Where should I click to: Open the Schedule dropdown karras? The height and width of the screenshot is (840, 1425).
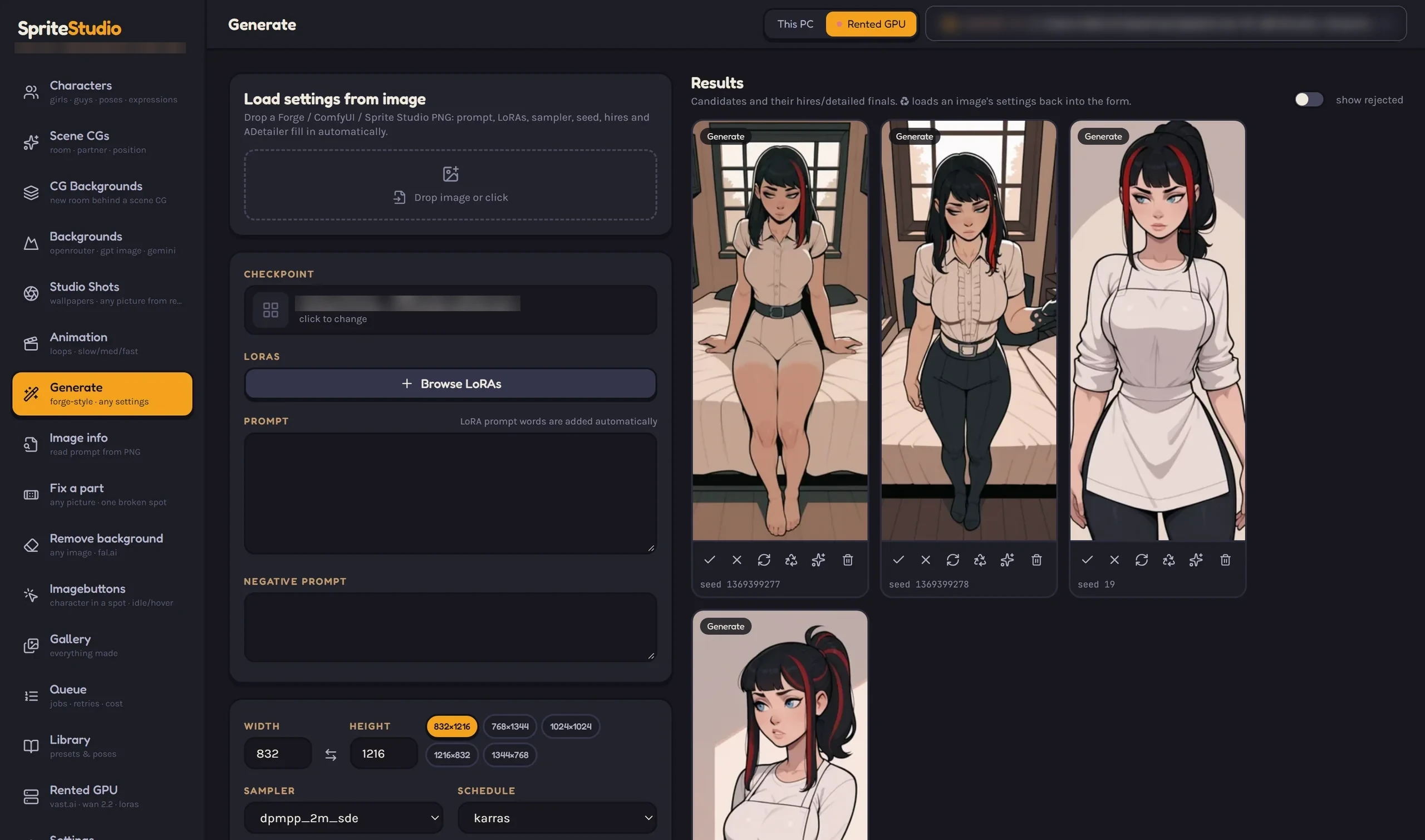pos(557,818)
